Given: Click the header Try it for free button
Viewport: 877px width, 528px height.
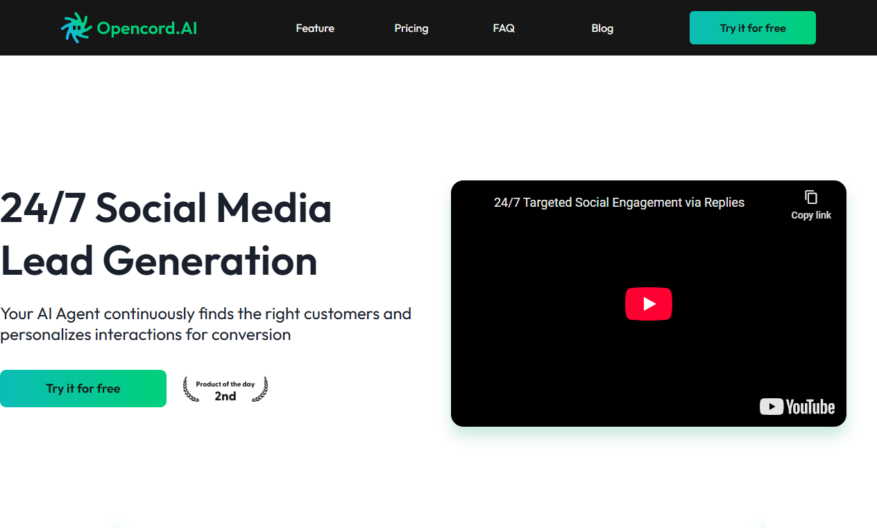Looking at the screenshot, I should click(752, 28).
